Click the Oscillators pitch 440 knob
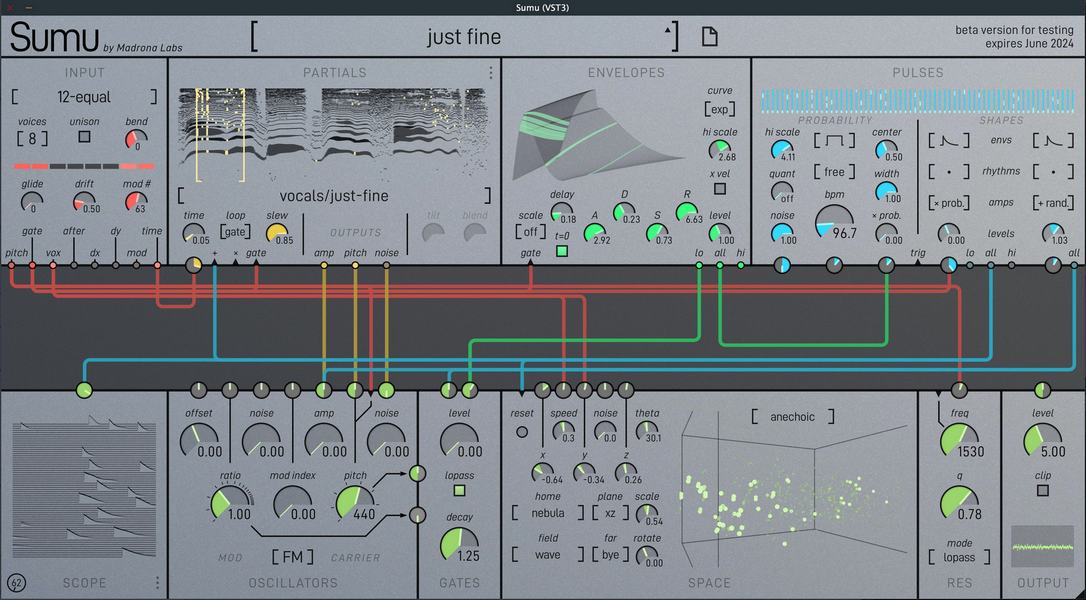Image resolution: width=1086 pixels, height=600 pixels. (355, 504)
